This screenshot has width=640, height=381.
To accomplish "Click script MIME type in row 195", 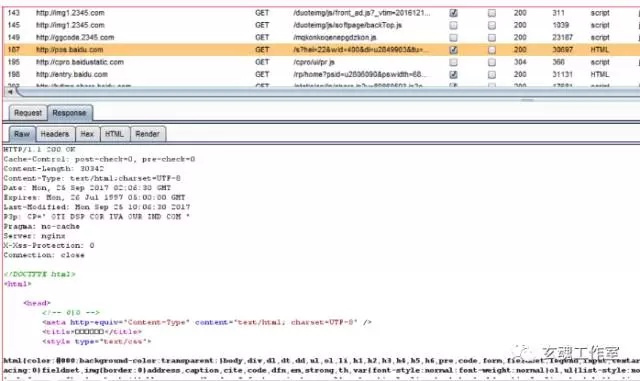I will pyautogui.click(x=600, y=62).
